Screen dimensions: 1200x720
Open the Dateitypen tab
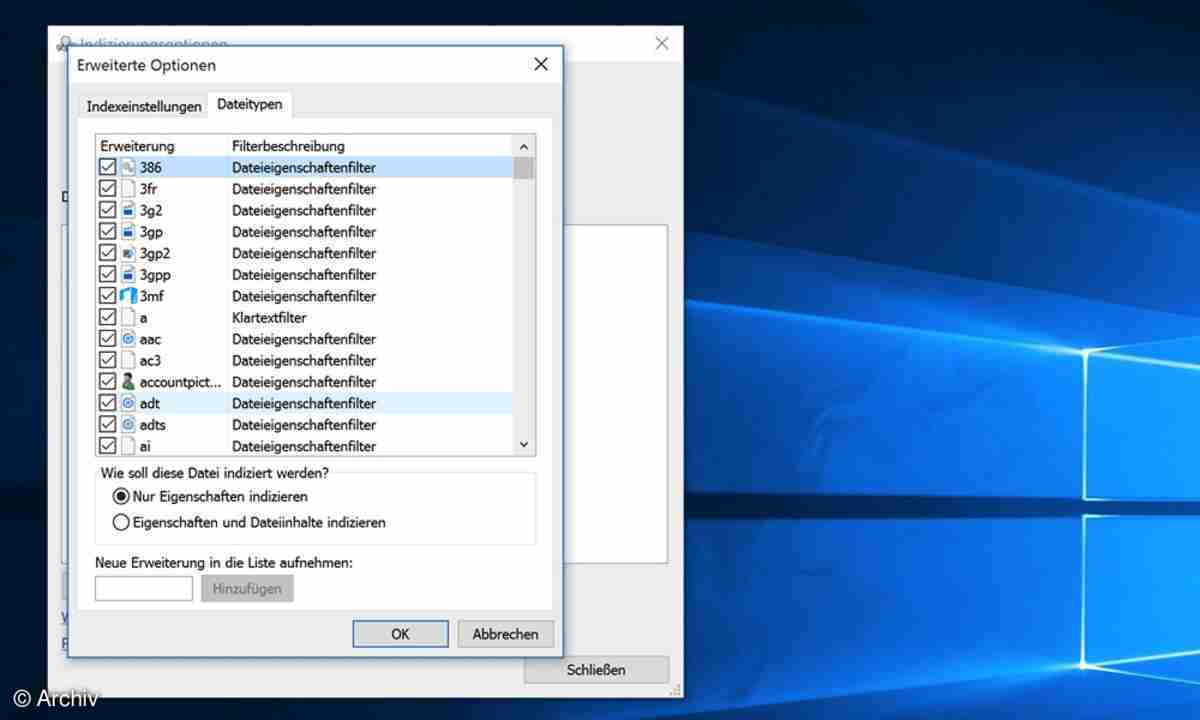pyautogui.click(x=249, y=104)
